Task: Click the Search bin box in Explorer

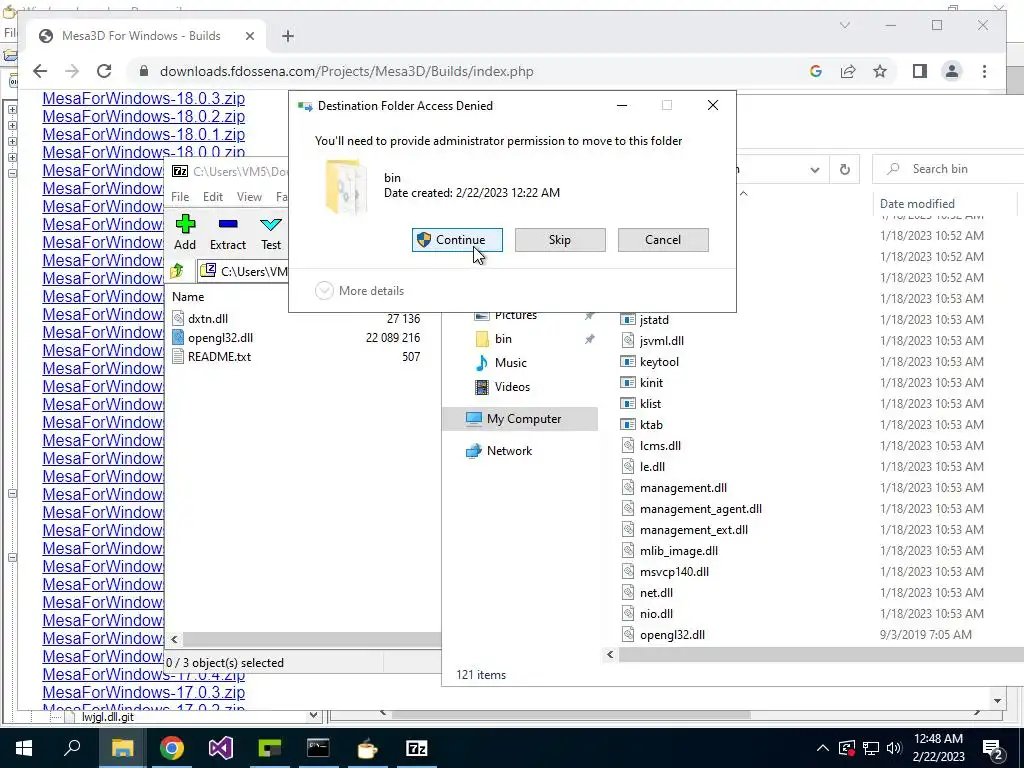Action: tap(947, 169)
